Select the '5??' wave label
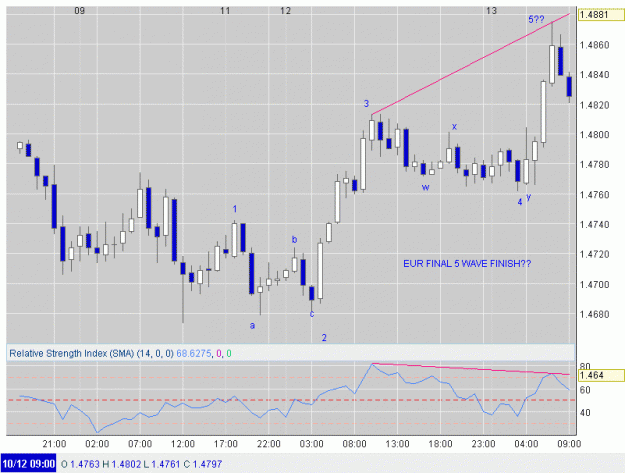The width and height of the screenshot is (625, 473). tap(536, 19)
